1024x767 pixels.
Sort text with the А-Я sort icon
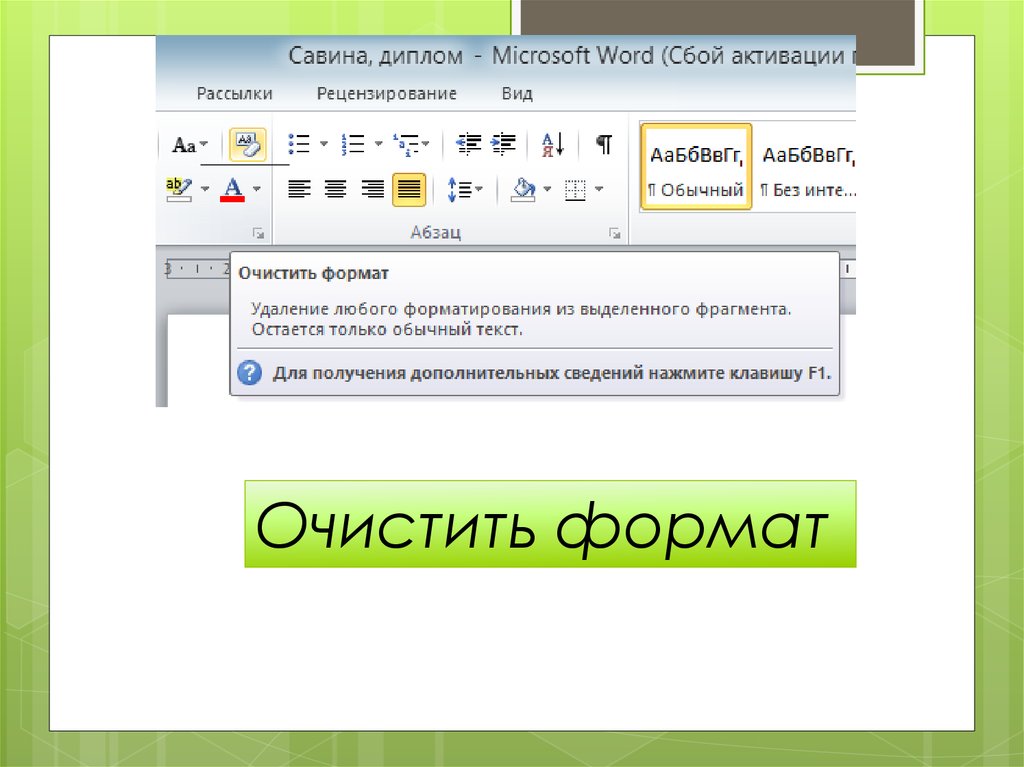click(x=553, y=144)
